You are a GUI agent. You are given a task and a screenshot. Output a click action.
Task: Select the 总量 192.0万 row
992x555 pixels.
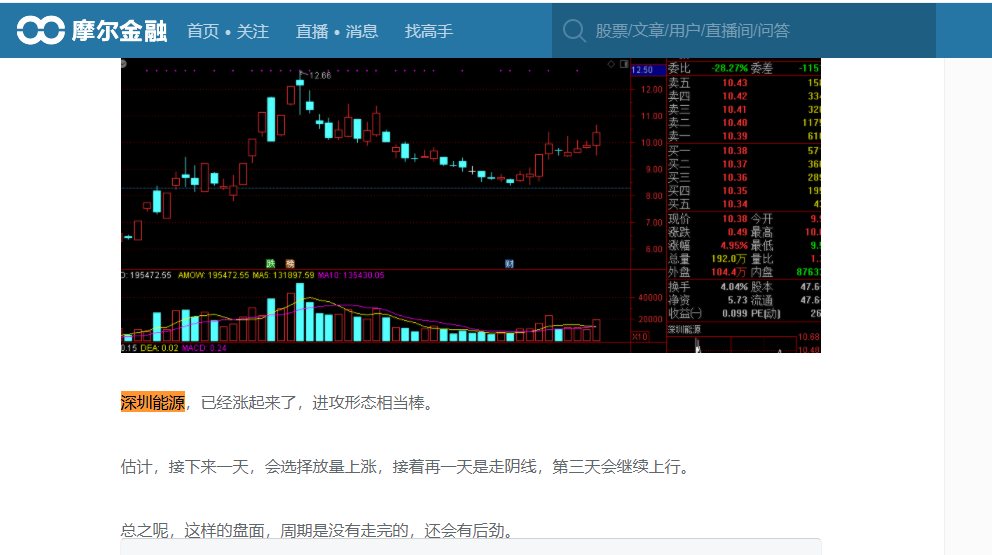tap(708, 259)
